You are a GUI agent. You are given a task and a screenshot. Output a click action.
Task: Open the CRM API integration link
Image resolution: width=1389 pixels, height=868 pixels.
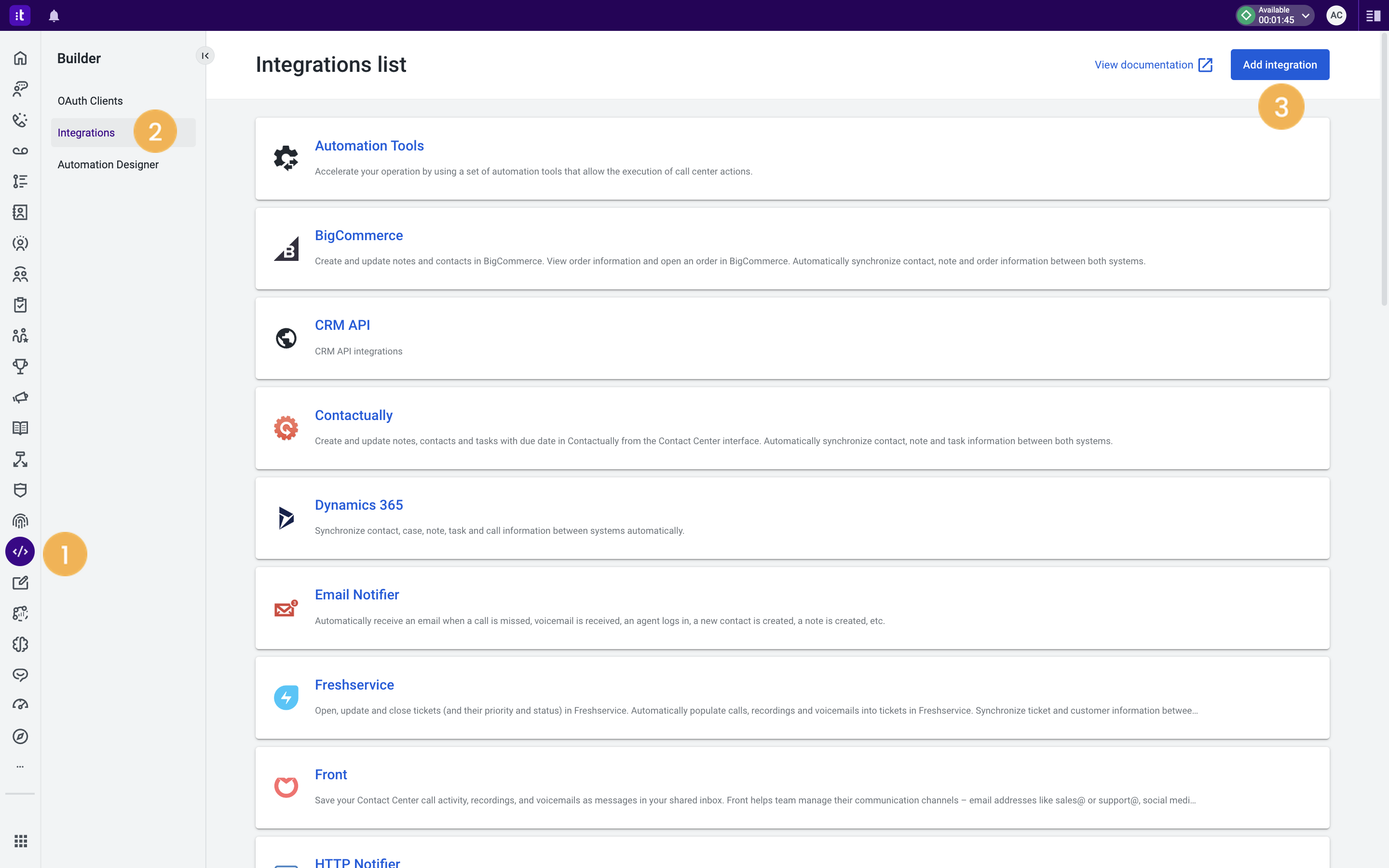tap(342, 325)
